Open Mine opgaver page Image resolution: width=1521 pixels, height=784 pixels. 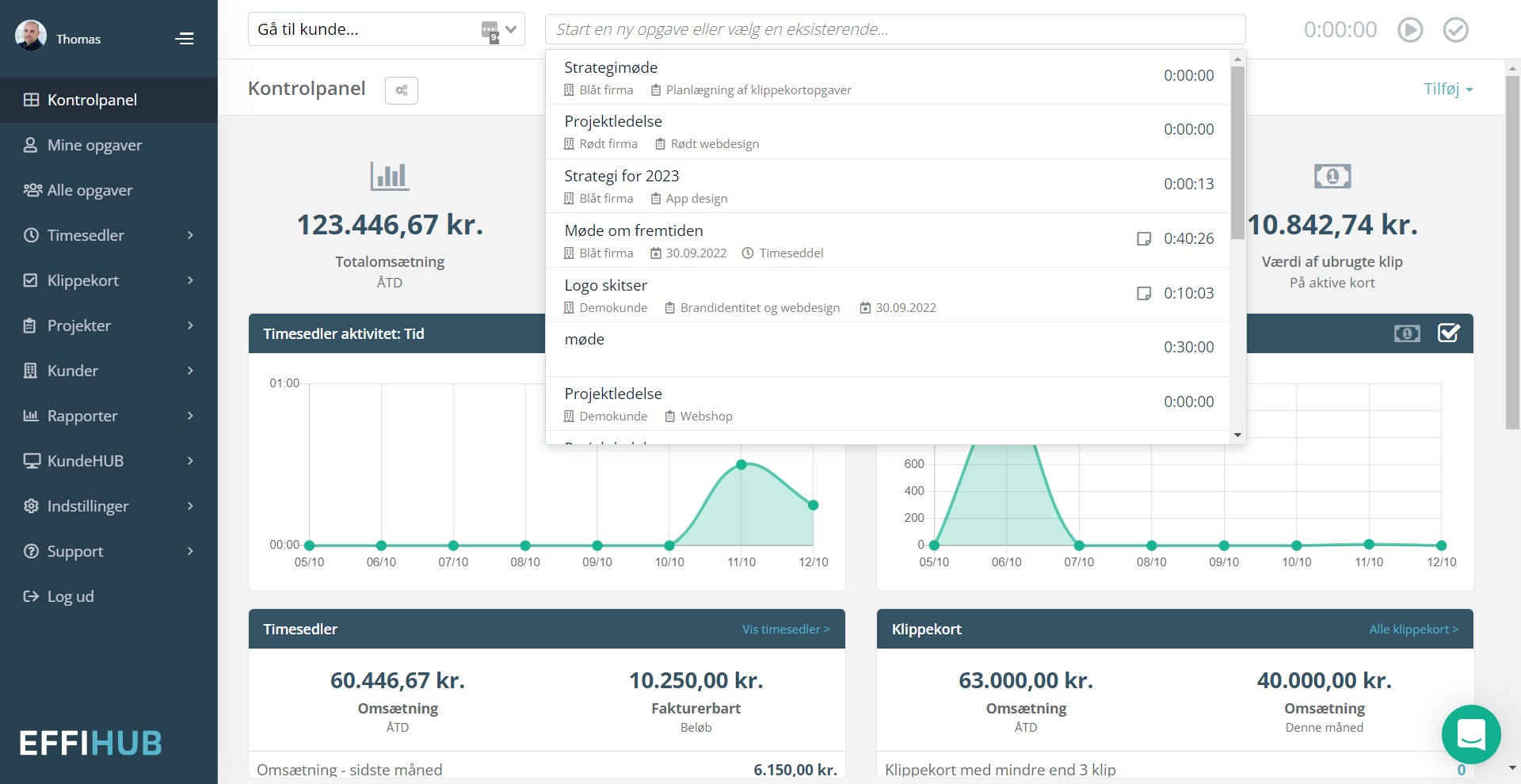coord(109,145)
